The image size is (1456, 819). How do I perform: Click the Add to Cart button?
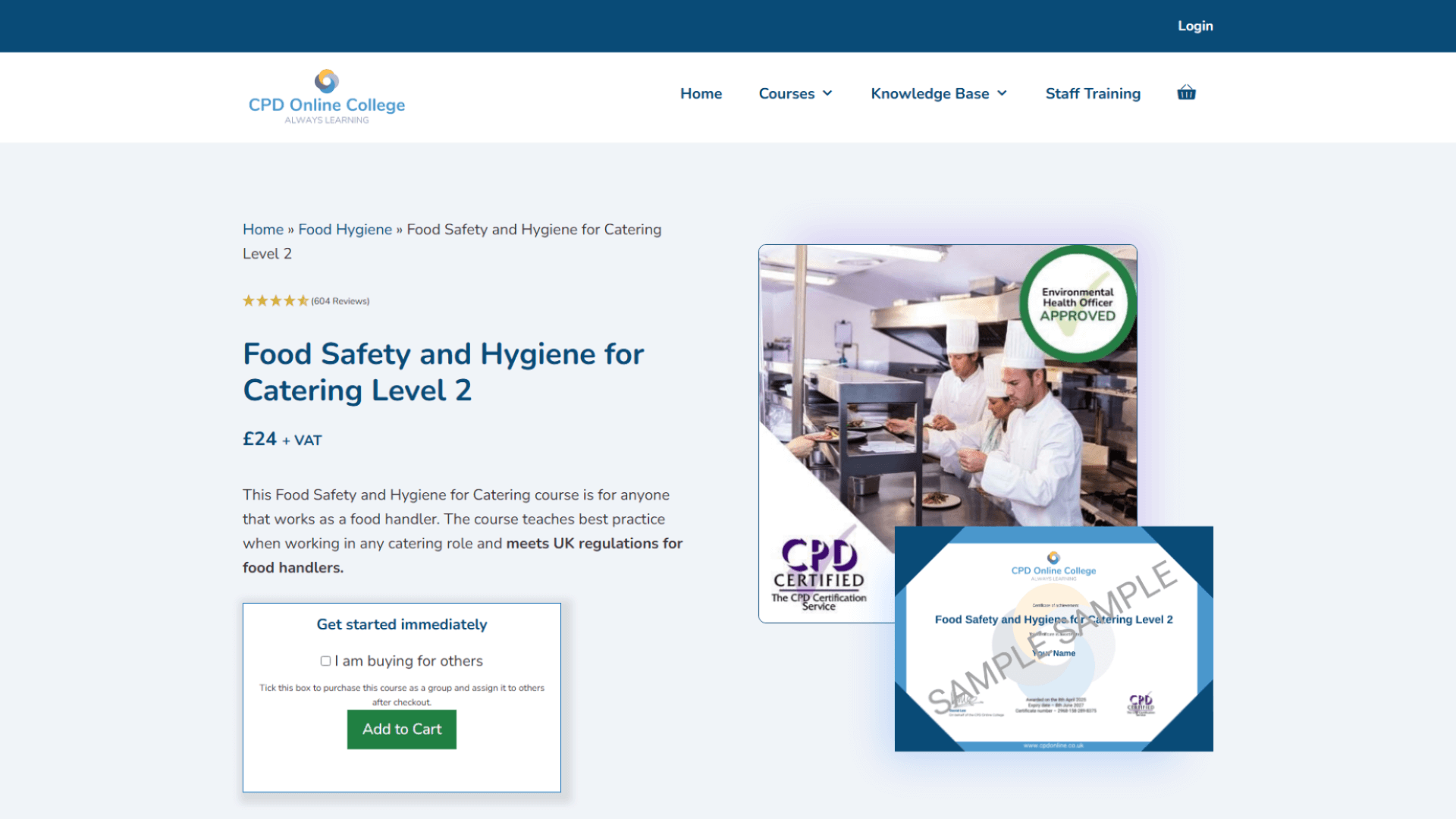point(402,730)
